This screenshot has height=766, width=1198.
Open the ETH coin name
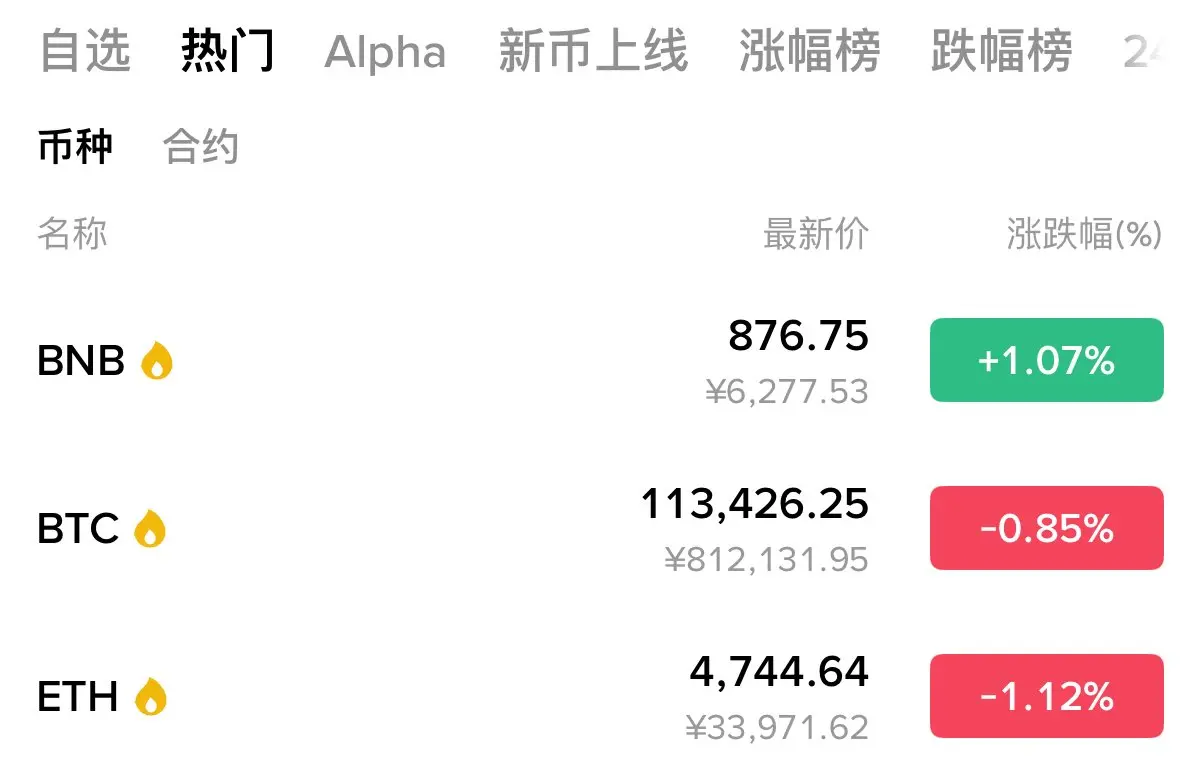[78, 697]
